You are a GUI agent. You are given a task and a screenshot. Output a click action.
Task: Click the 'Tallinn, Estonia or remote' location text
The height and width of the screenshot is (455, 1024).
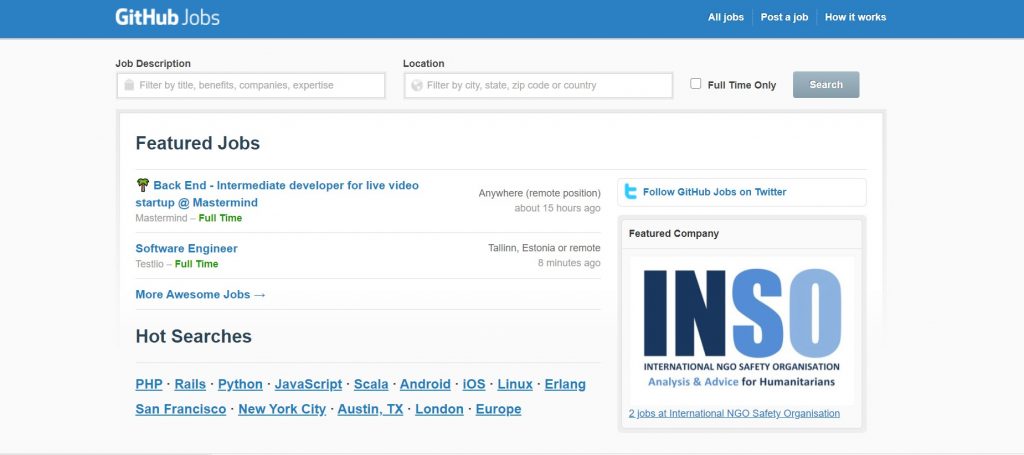click(x=544, y=248)
